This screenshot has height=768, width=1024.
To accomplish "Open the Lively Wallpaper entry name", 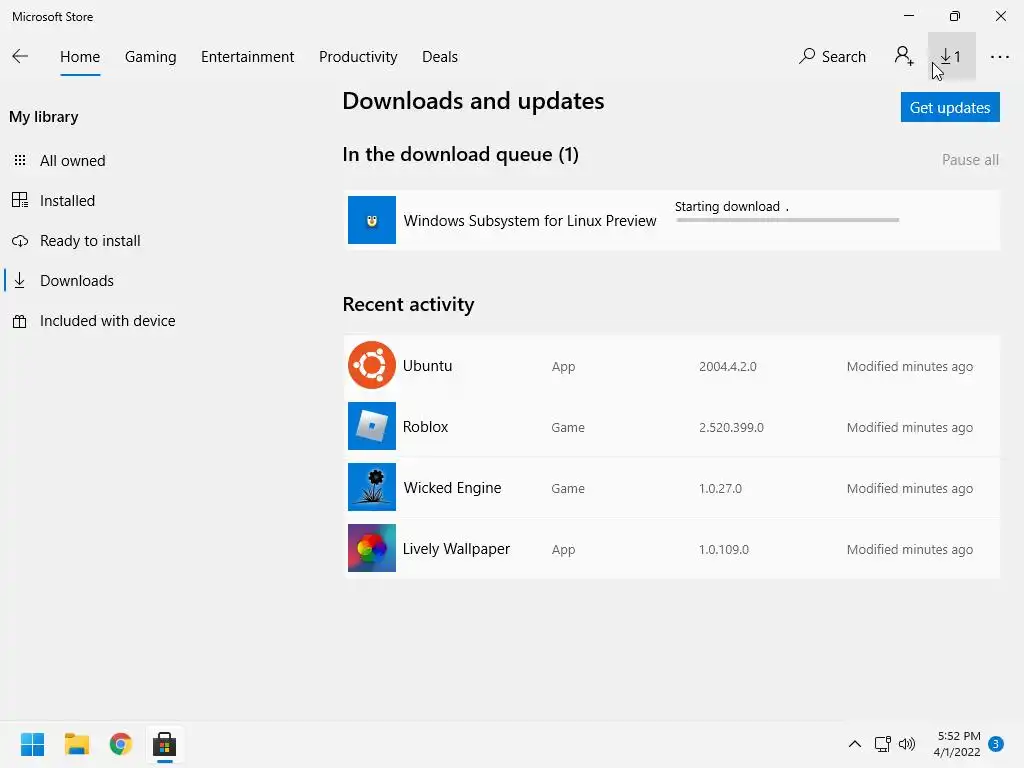I will [456, 549].
